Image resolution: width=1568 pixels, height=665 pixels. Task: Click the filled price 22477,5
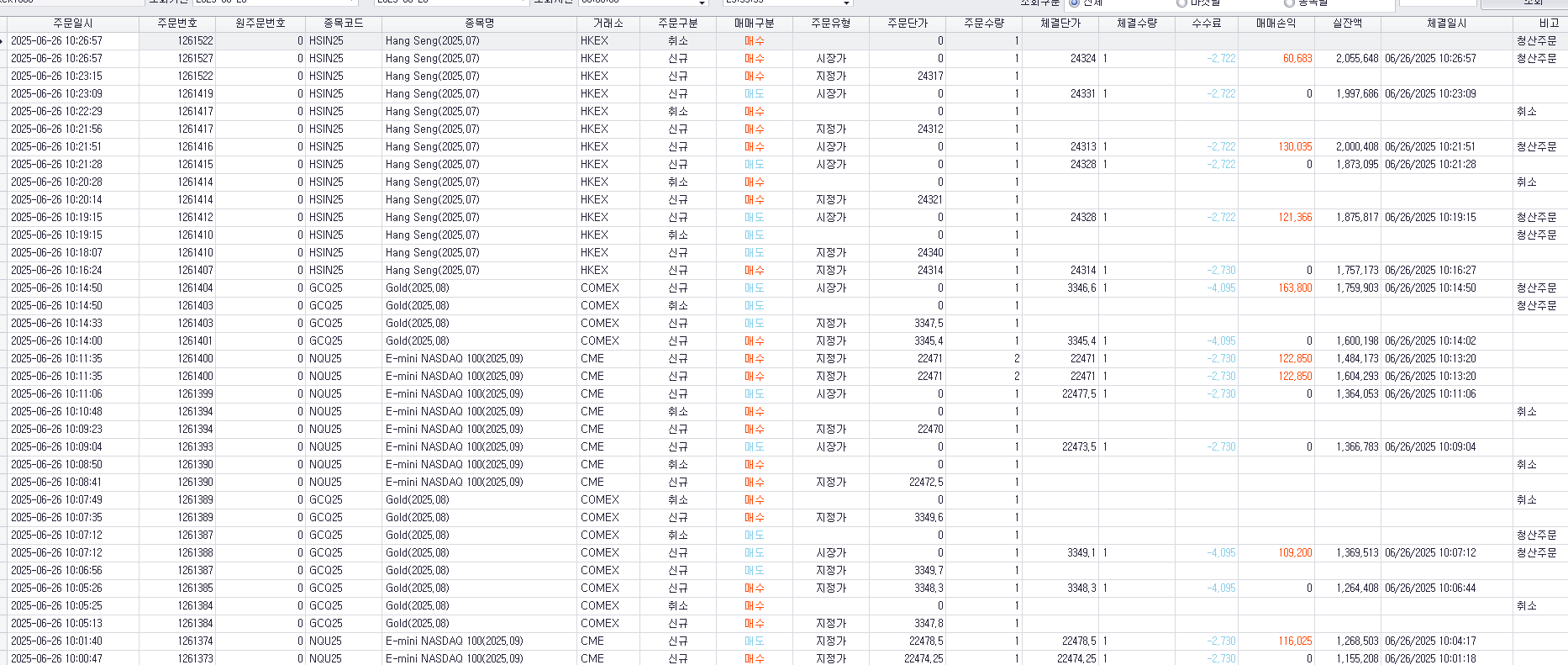pos(1079,394)
